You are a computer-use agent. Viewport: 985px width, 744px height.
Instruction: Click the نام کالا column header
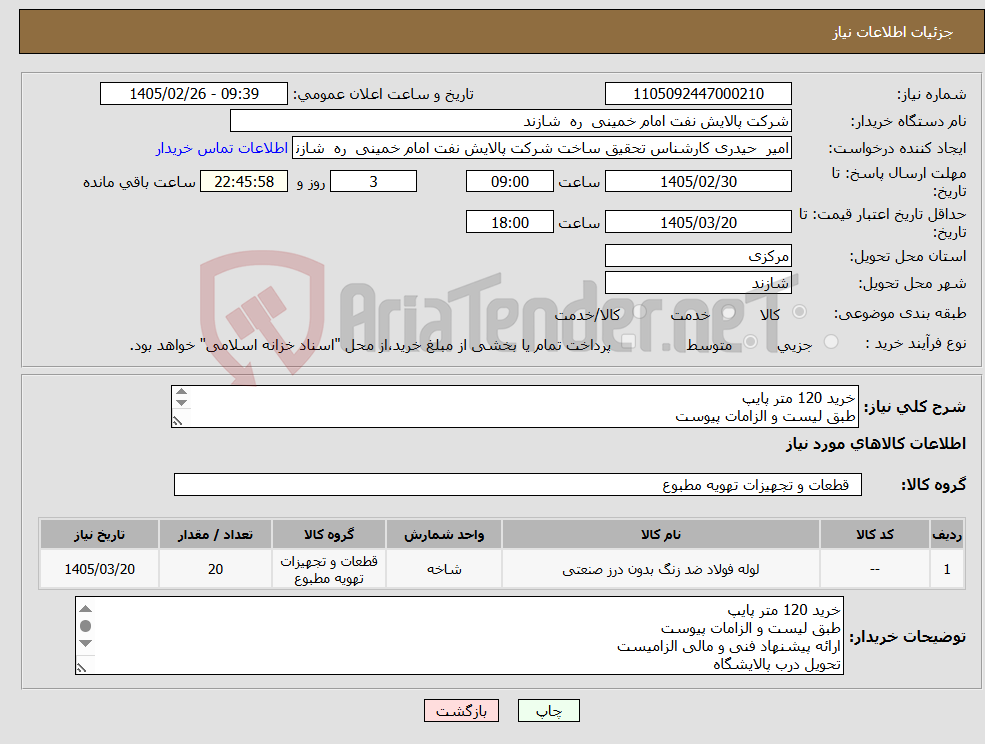coord(660,534)
